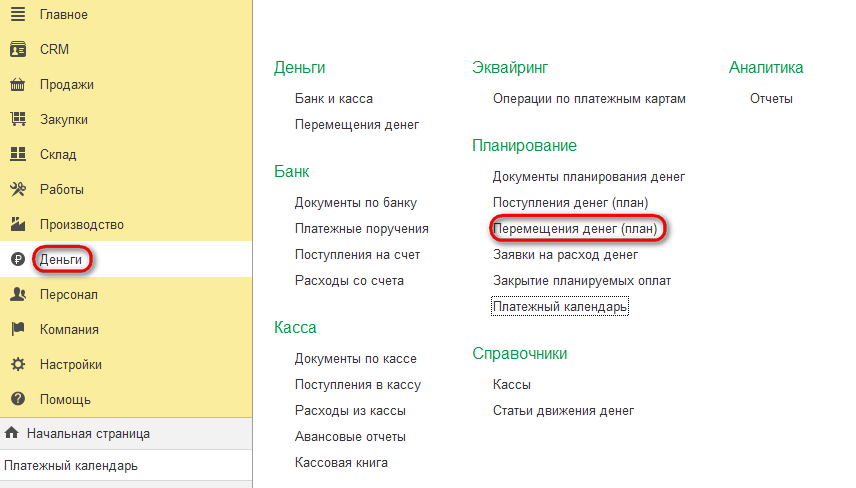Image resolution: width=856 pixels, height=488 pixels.
Task: Open Платежный календарь in Планирование list
Action: coord(560,306)
